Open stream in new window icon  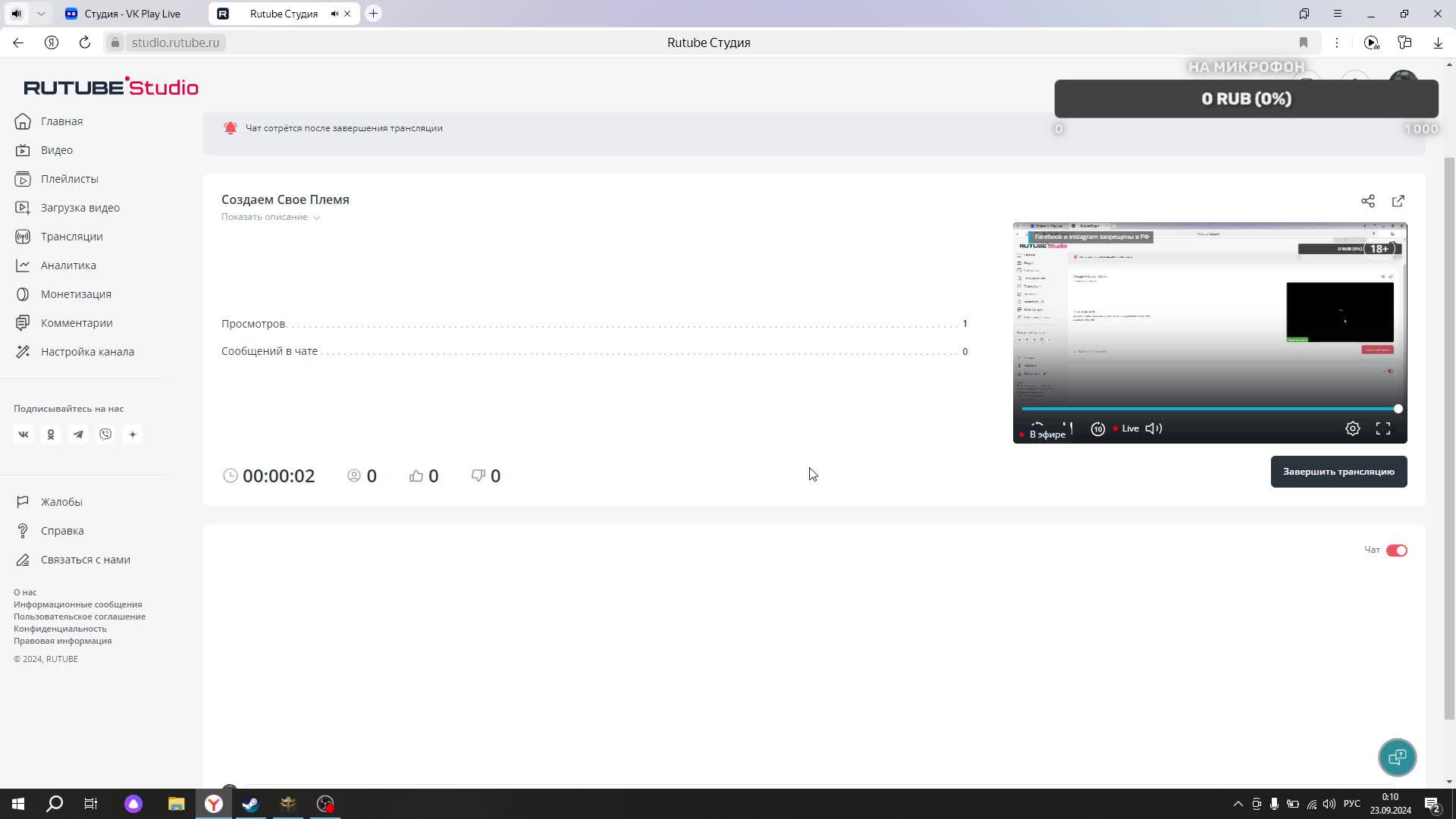pyautogui.click(x=1398, y=201)
